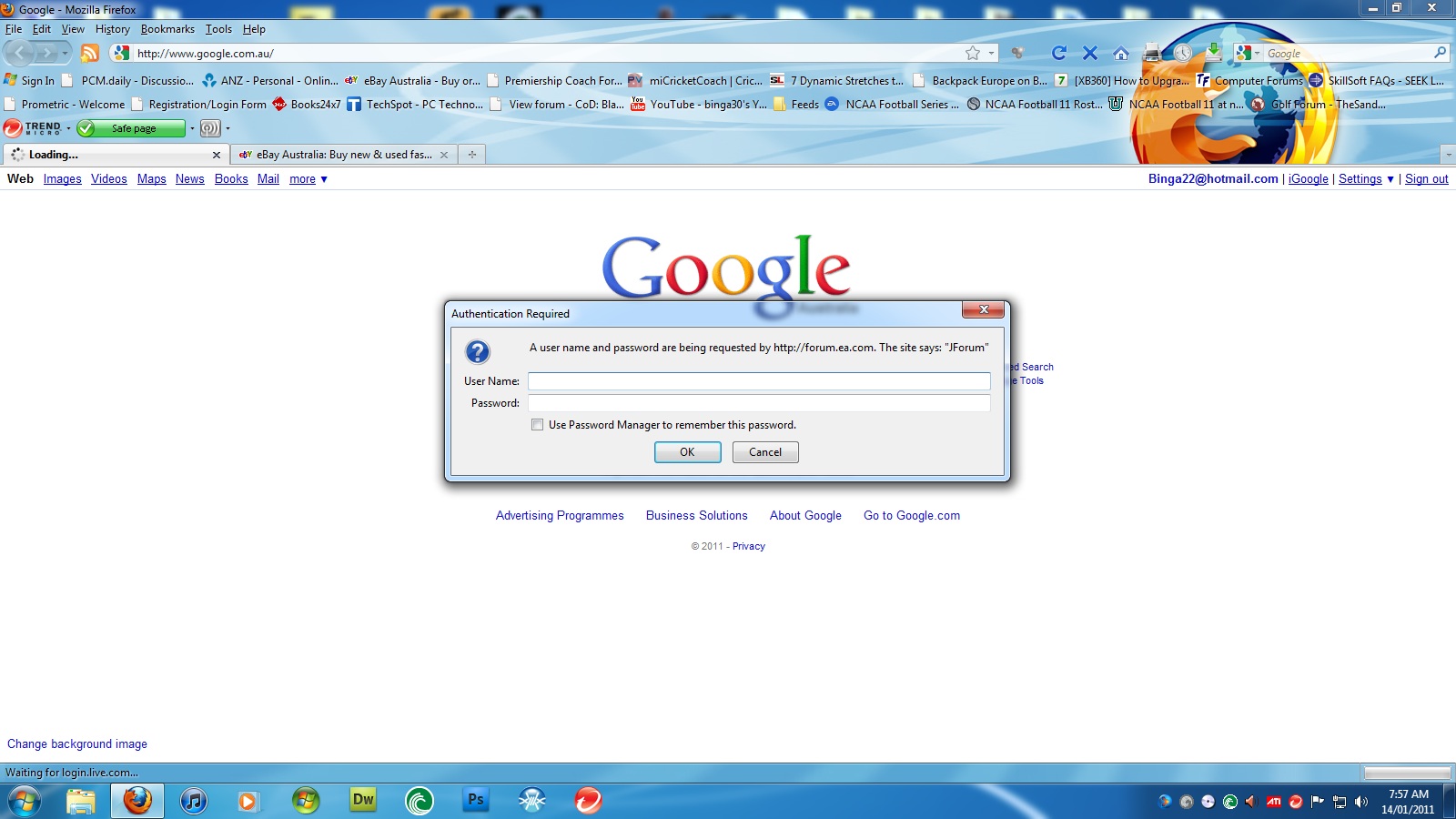Screen dimensions: 1456x819
Task: Open the Trend Micro logo dropdown arrow
Action: pos(68,128)
